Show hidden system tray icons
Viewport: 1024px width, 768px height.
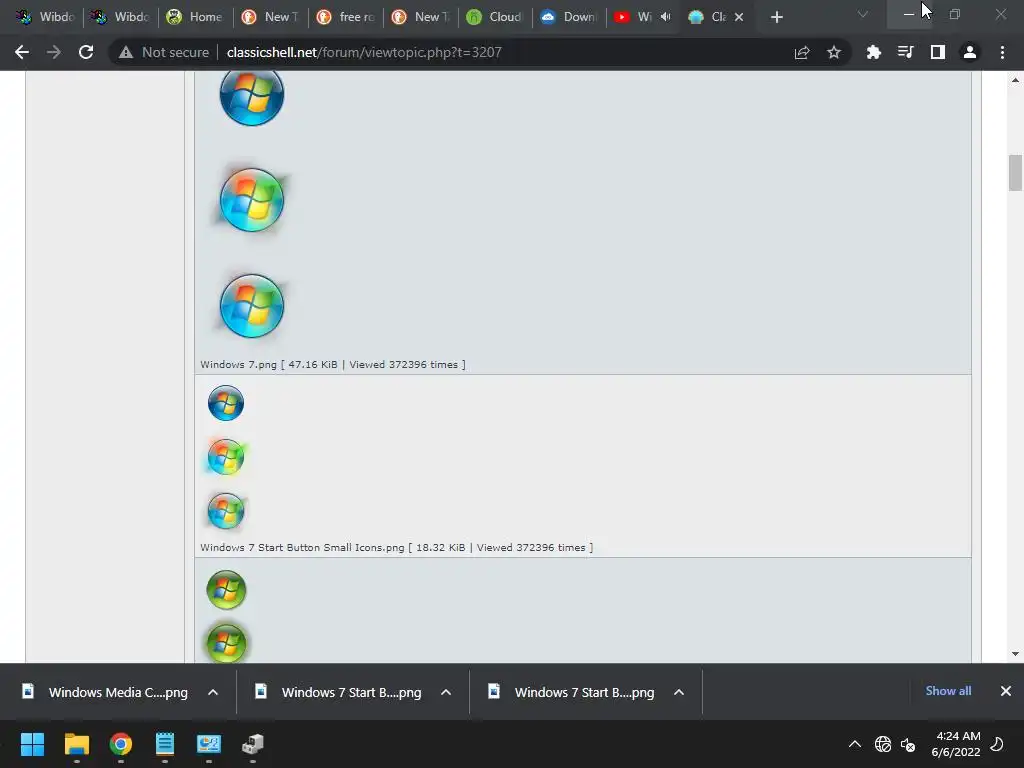855,744
